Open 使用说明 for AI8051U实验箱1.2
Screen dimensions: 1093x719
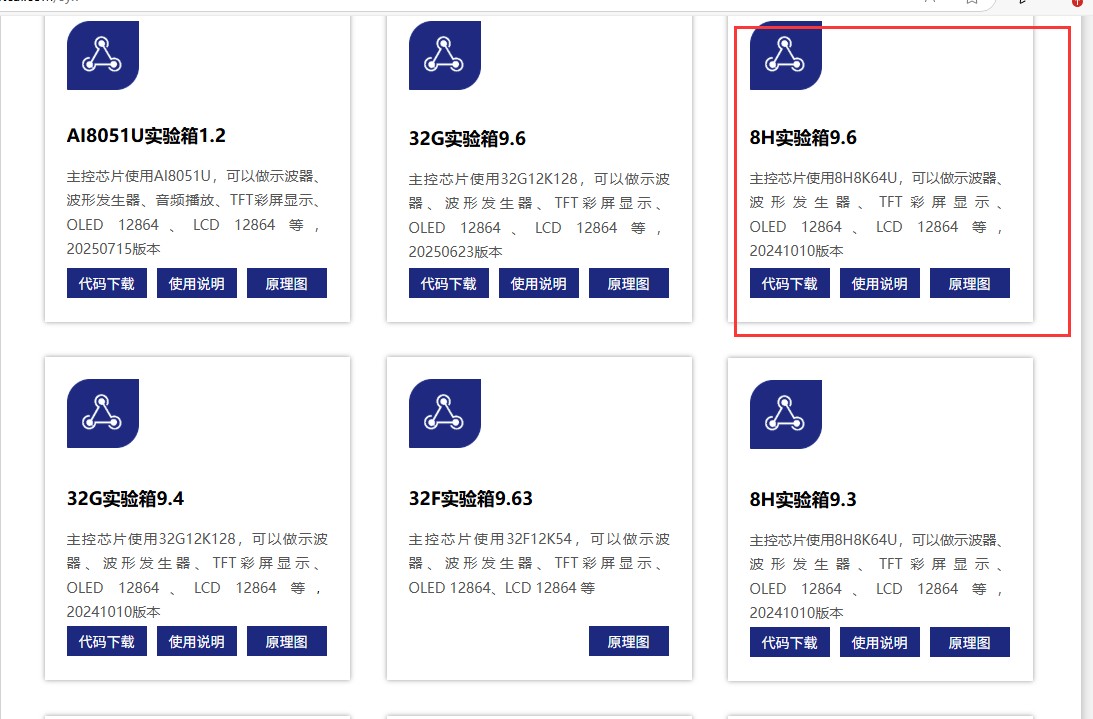tap(197, 283)
